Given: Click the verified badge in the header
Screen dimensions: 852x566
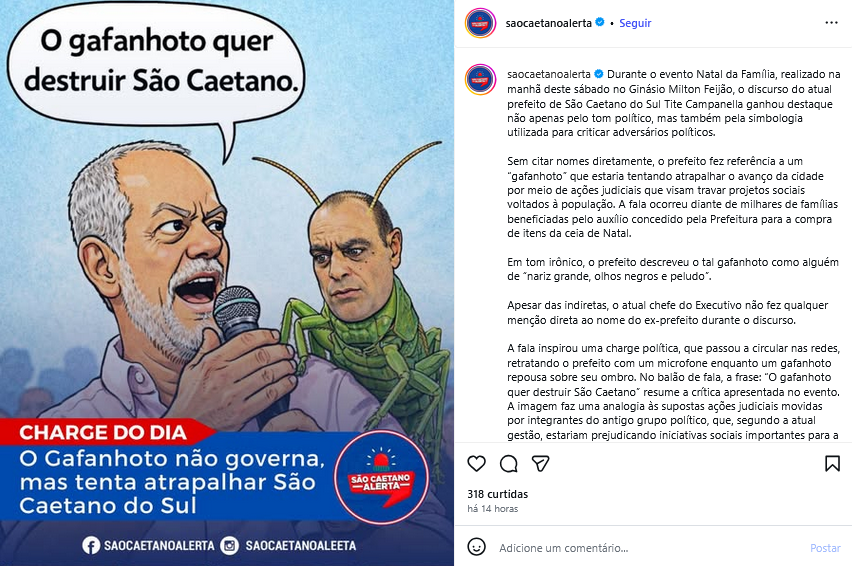Looking at the screenshot, I should tap(600, 23).
